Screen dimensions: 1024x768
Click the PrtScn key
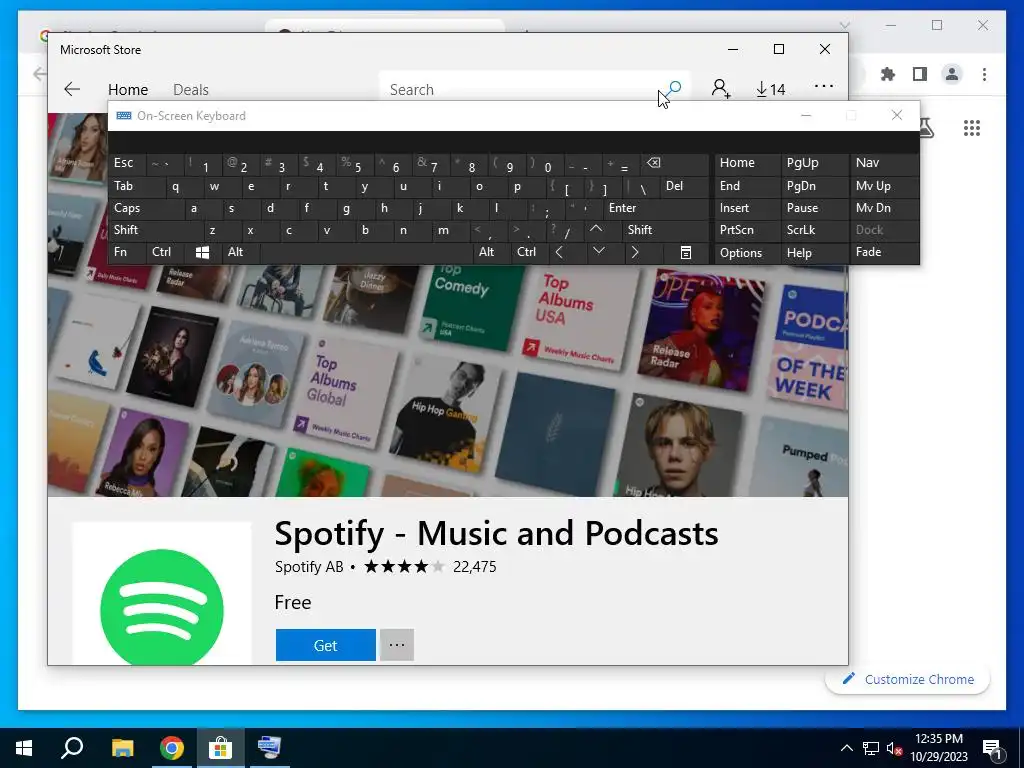(x=747, y=231)
